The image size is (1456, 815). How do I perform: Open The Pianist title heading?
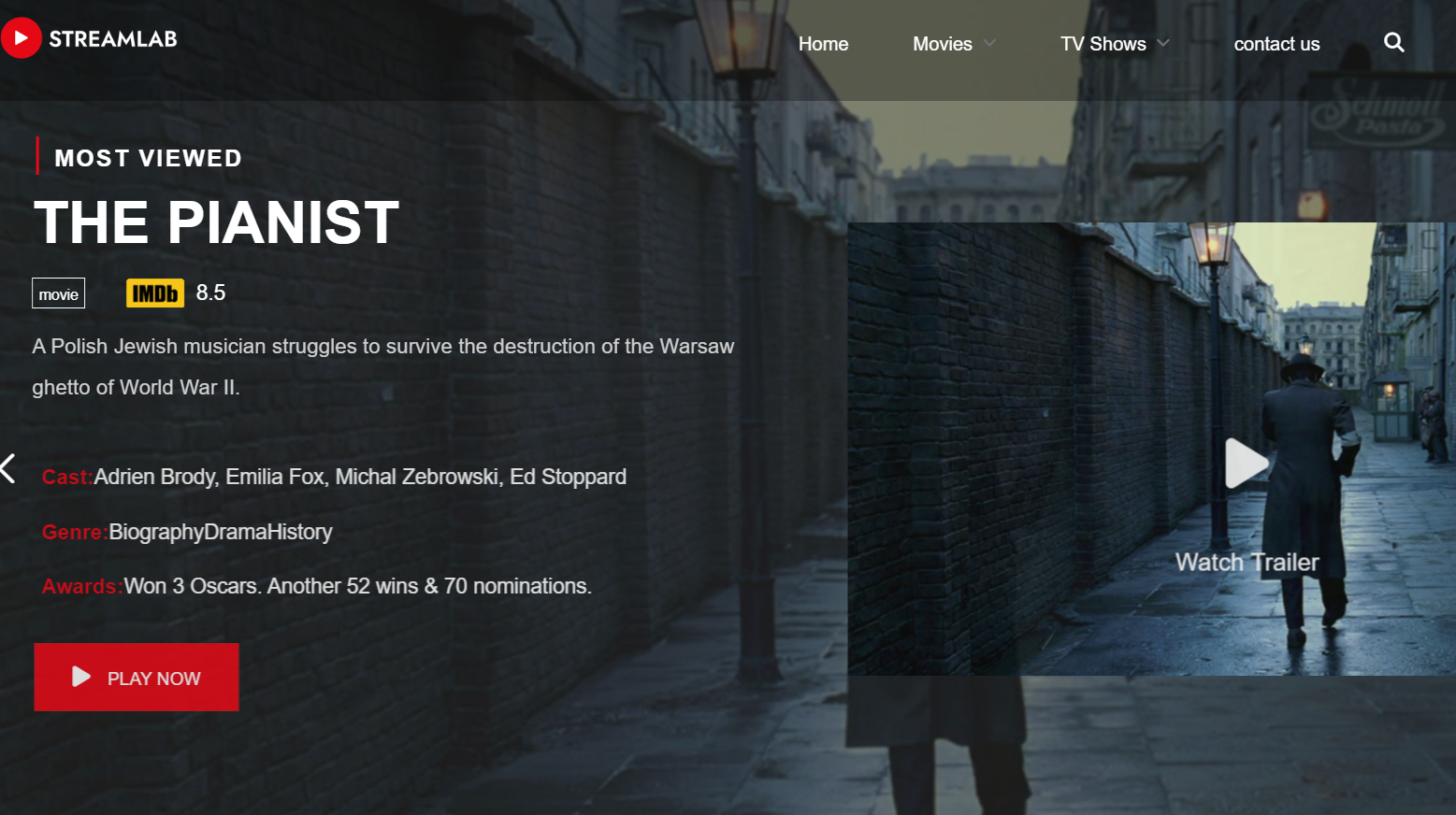coord(217,222)
